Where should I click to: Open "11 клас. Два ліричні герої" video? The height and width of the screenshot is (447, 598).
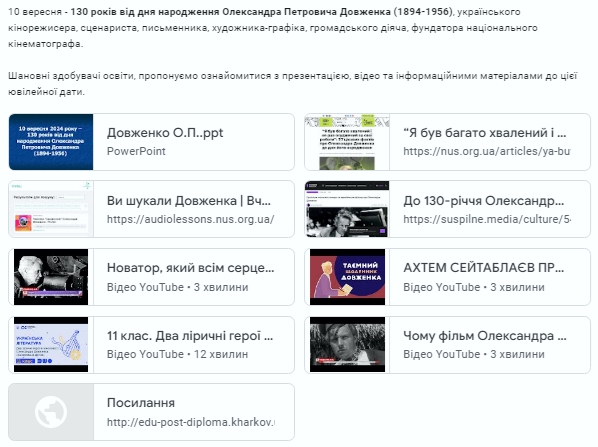[190, 336]
